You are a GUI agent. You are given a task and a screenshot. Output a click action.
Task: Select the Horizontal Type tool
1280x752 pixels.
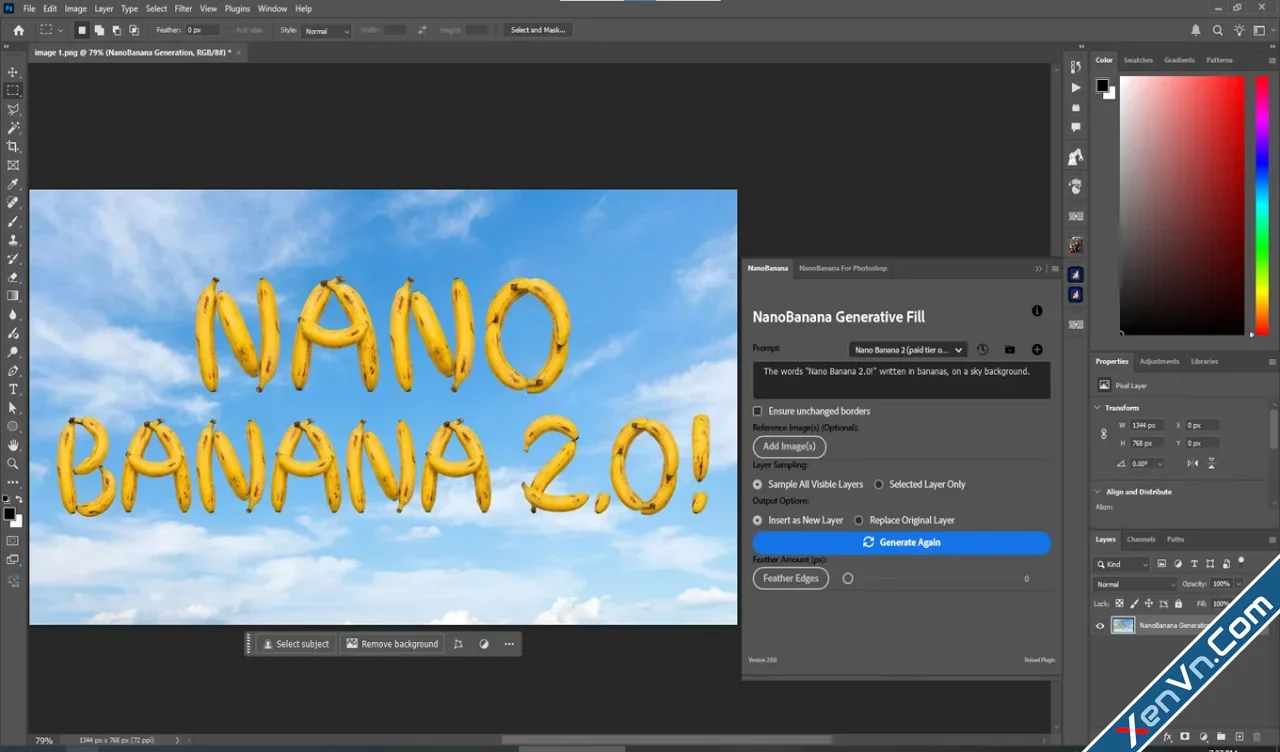click(x=13, y=389)
